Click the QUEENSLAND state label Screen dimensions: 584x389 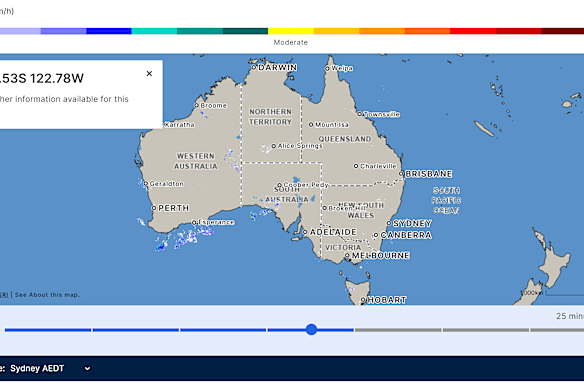pos(345,139)
